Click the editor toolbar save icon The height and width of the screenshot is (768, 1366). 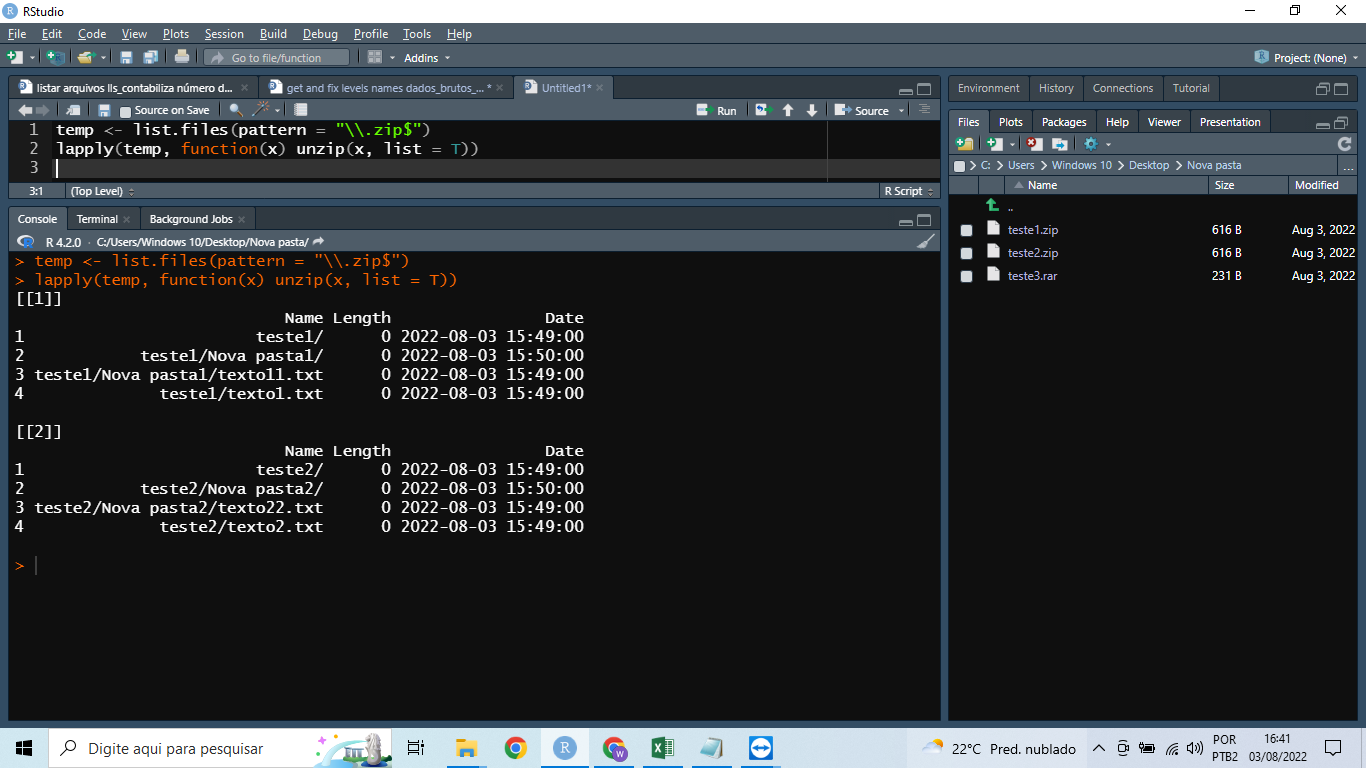(104, 110)
